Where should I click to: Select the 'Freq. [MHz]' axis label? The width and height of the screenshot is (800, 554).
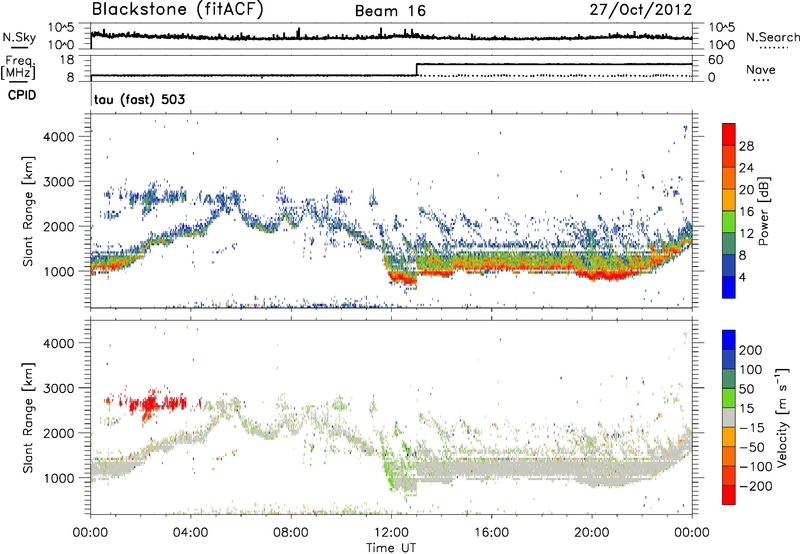click(x=19, y=68)
